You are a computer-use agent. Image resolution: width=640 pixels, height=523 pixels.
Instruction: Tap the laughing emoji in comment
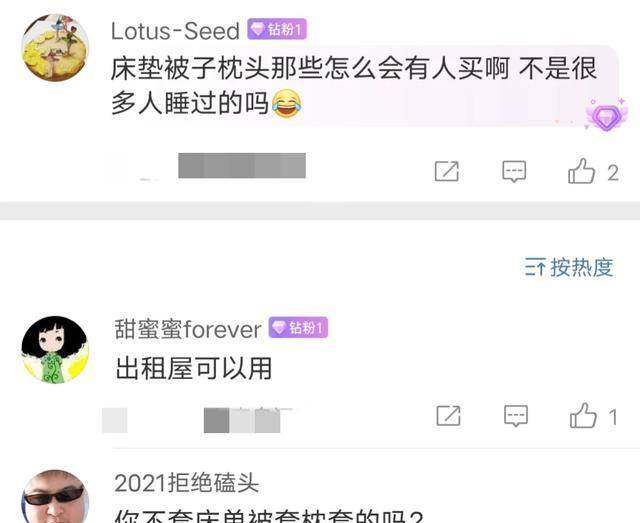(x=287, y=104)
